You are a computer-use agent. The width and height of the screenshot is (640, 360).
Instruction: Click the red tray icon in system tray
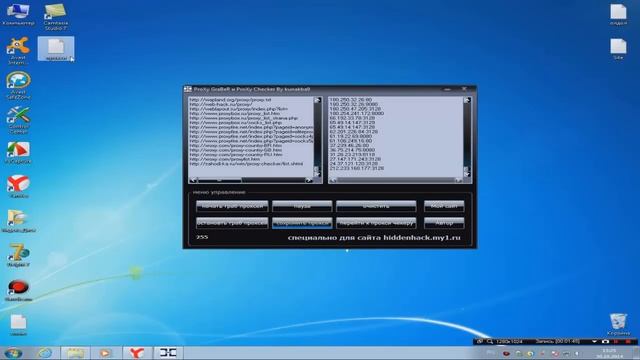click(x=506, y=353)
